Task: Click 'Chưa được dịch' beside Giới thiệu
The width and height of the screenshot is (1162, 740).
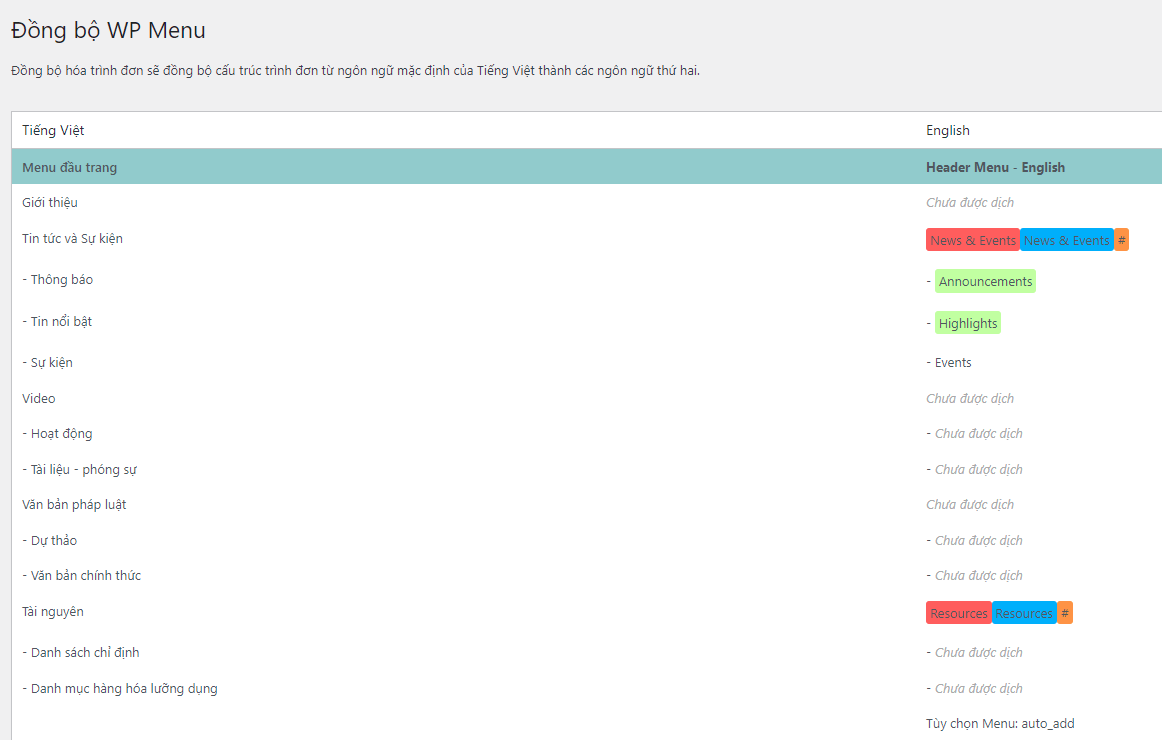Action: click(x=970, y=202)
